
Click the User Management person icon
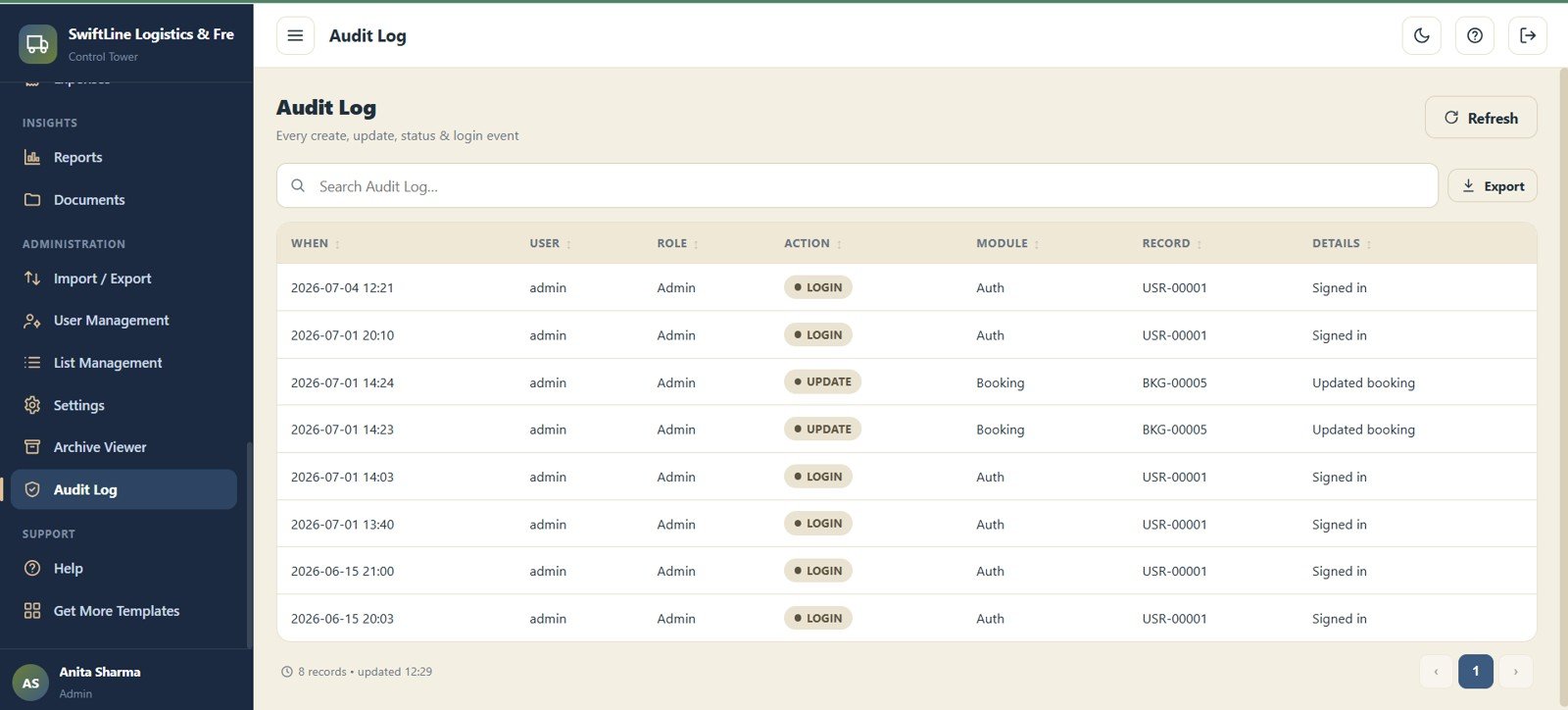pos(32,321)
